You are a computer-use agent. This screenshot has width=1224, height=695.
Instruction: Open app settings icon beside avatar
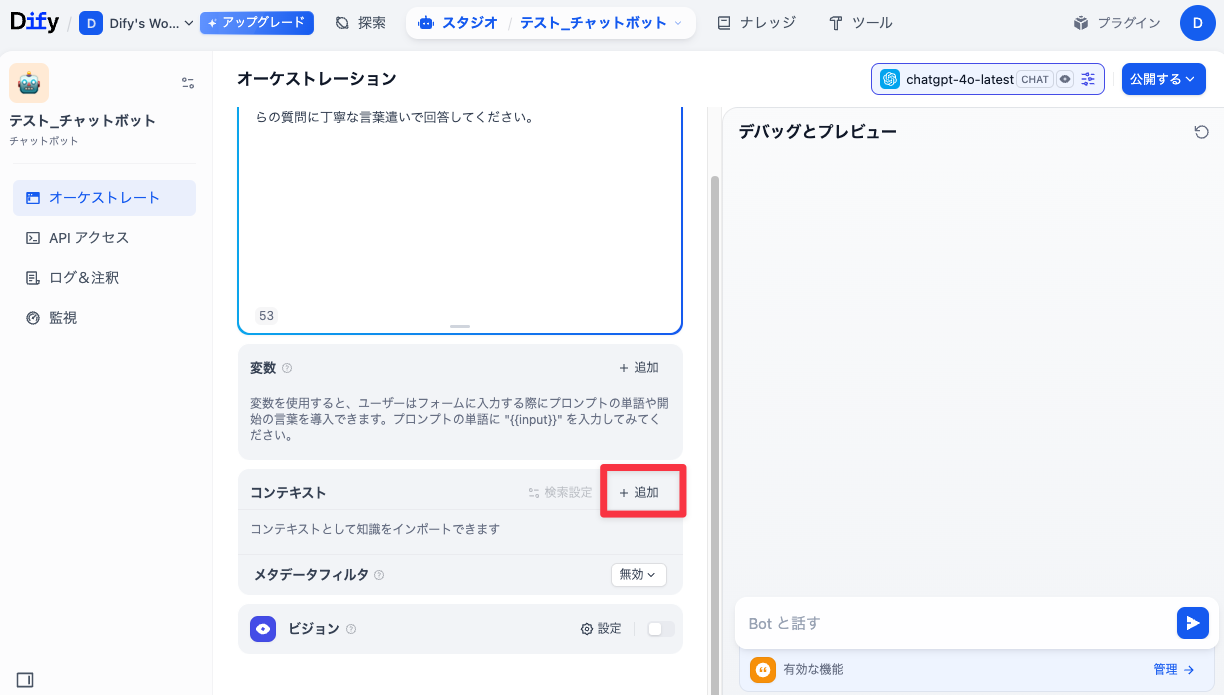188,83
